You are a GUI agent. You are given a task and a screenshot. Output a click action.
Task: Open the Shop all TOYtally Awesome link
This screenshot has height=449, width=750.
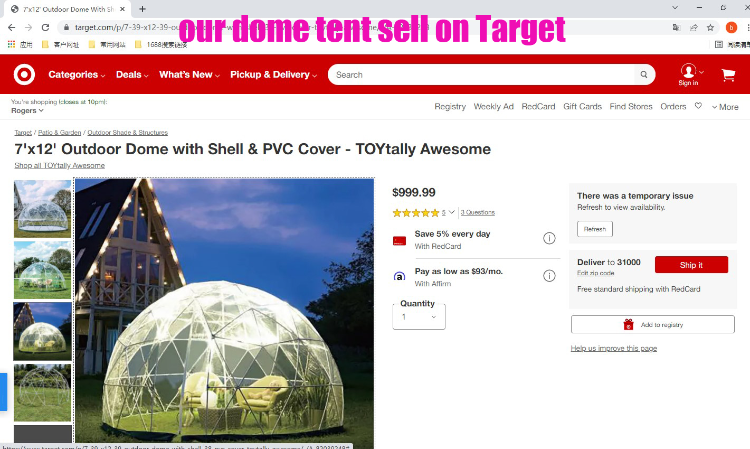[59, 165]
